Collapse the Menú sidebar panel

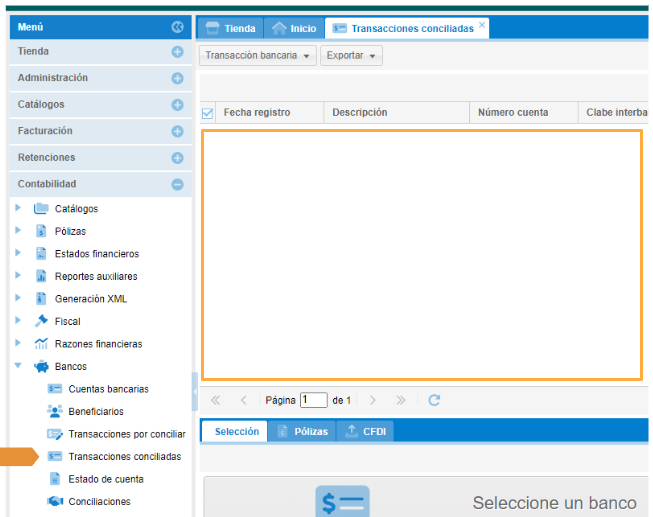point(177,27)
